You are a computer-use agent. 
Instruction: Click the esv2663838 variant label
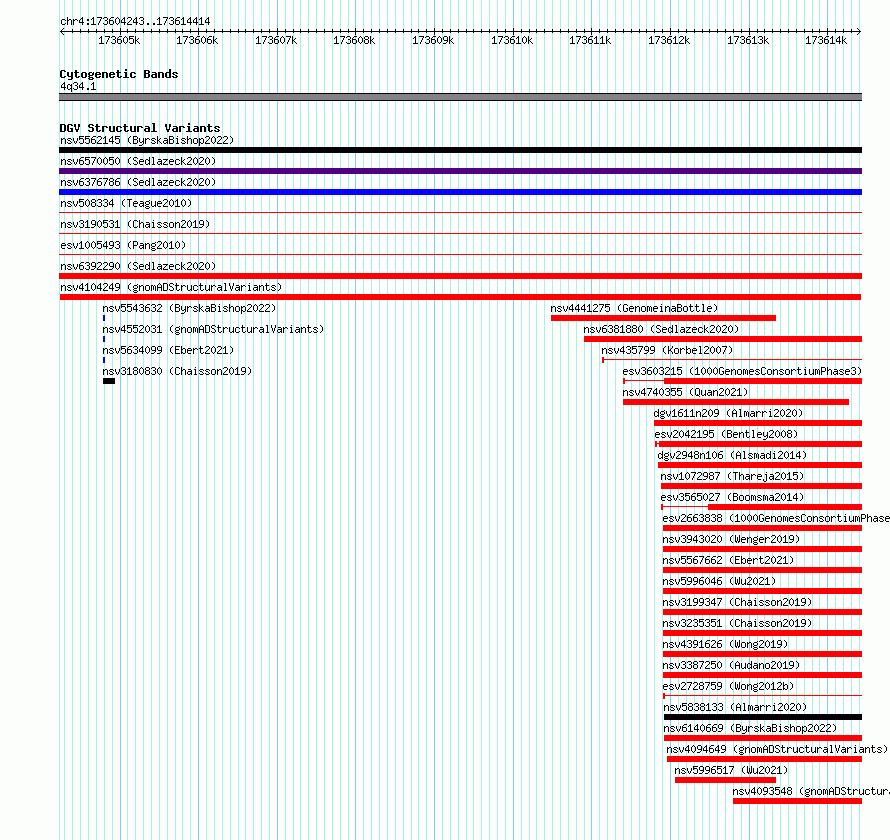point(776,518)
